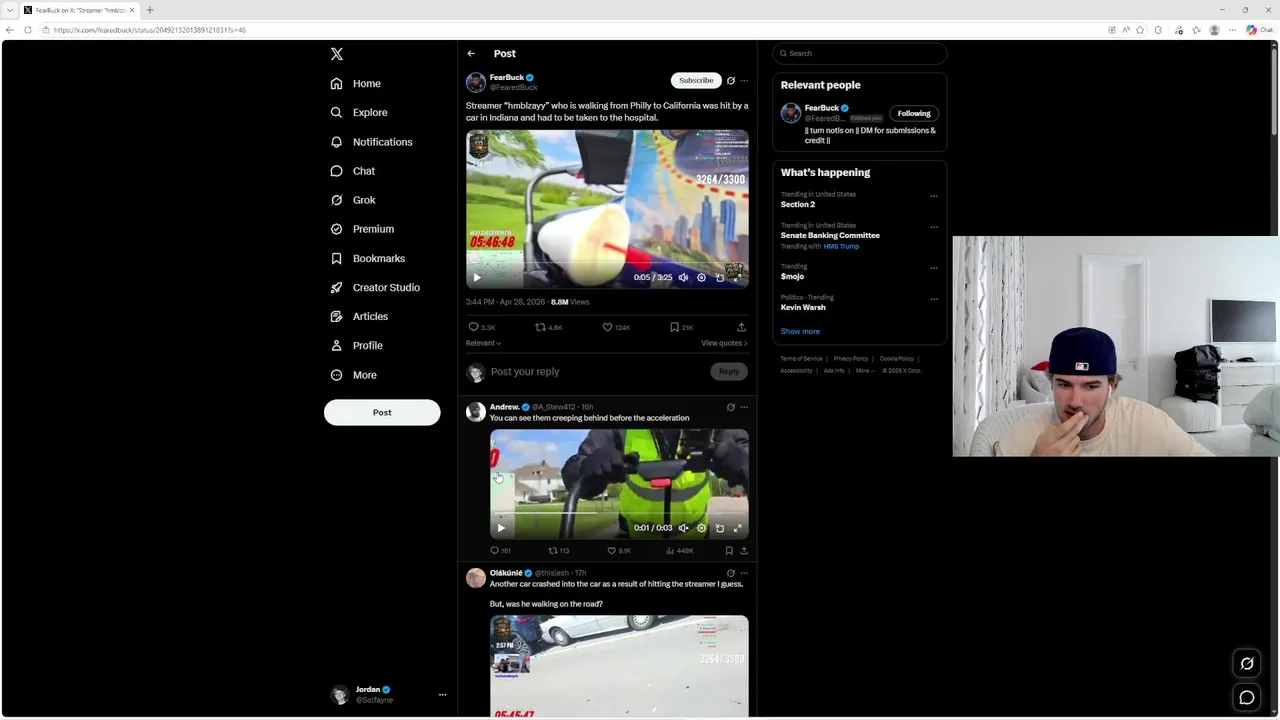This screenshot has width=1280, height=720.
Task: Bookmark the post with 21K bookmarks
Action: pyautogui.click(x=674, y=327)
